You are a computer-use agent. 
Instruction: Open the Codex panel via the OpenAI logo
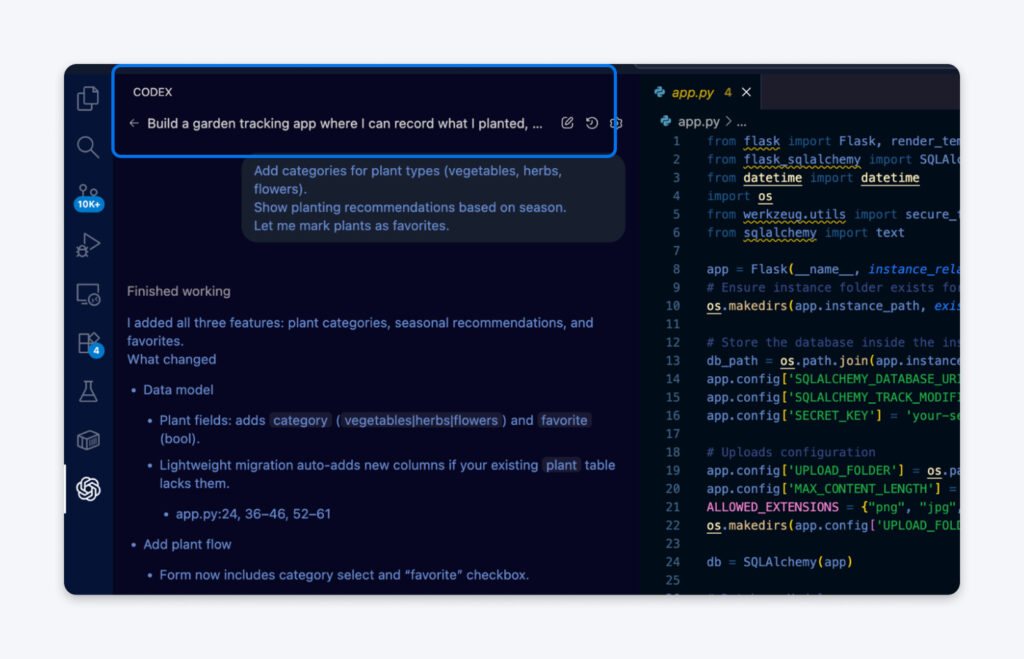[88, 489]
